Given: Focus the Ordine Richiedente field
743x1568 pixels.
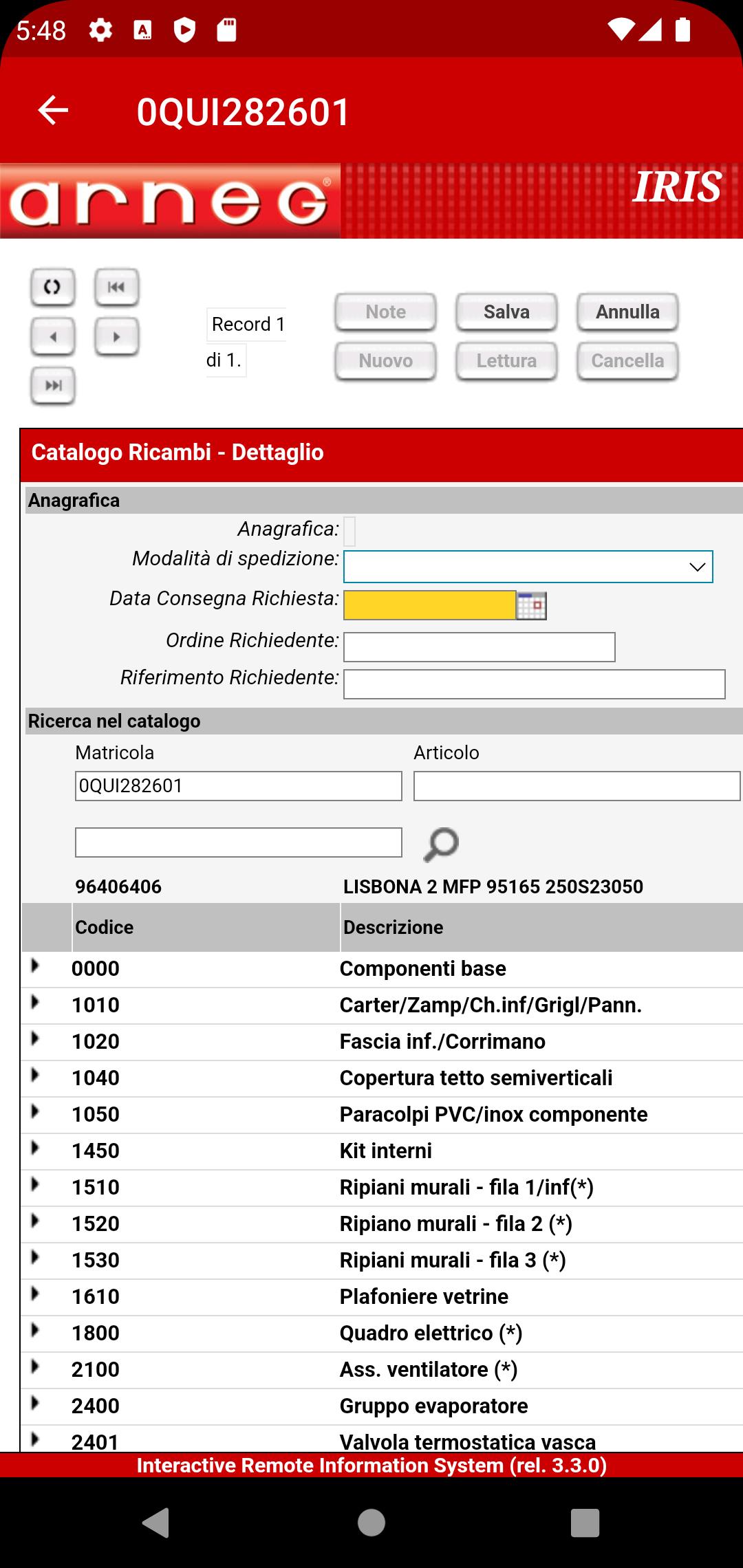Looking at the screenshot, I should point(480,647).
